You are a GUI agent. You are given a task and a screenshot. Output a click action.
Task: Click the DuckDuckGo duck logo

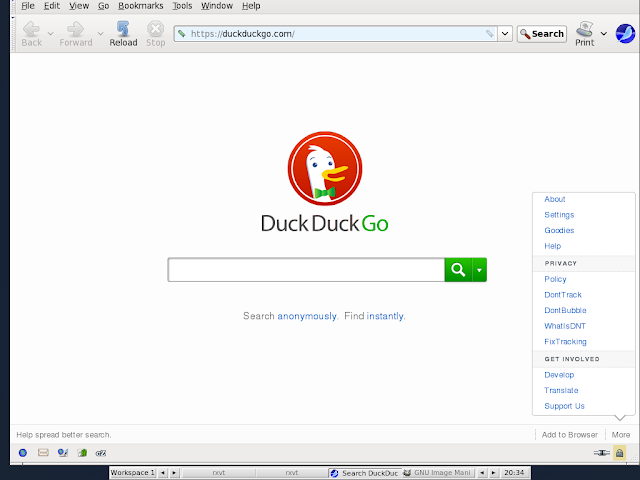pyautogui.click(x=325, y=168)
